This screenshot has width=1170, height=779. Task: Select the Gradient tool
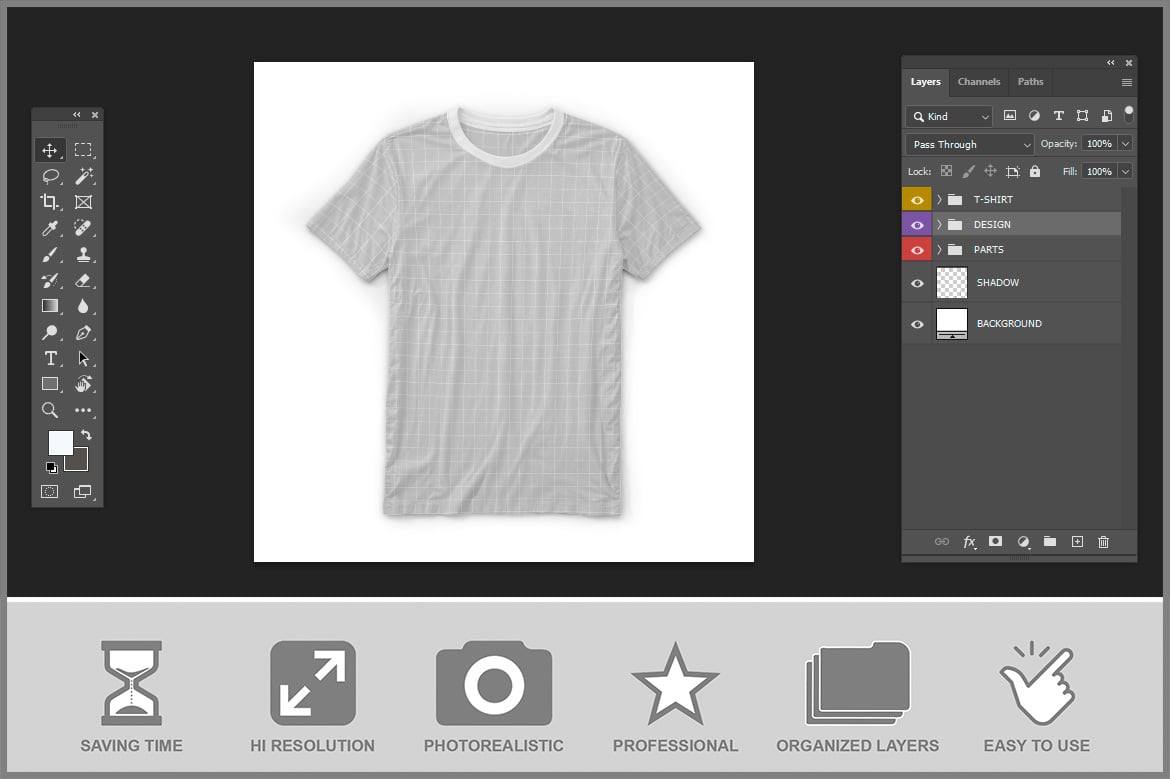pos(50,306)
